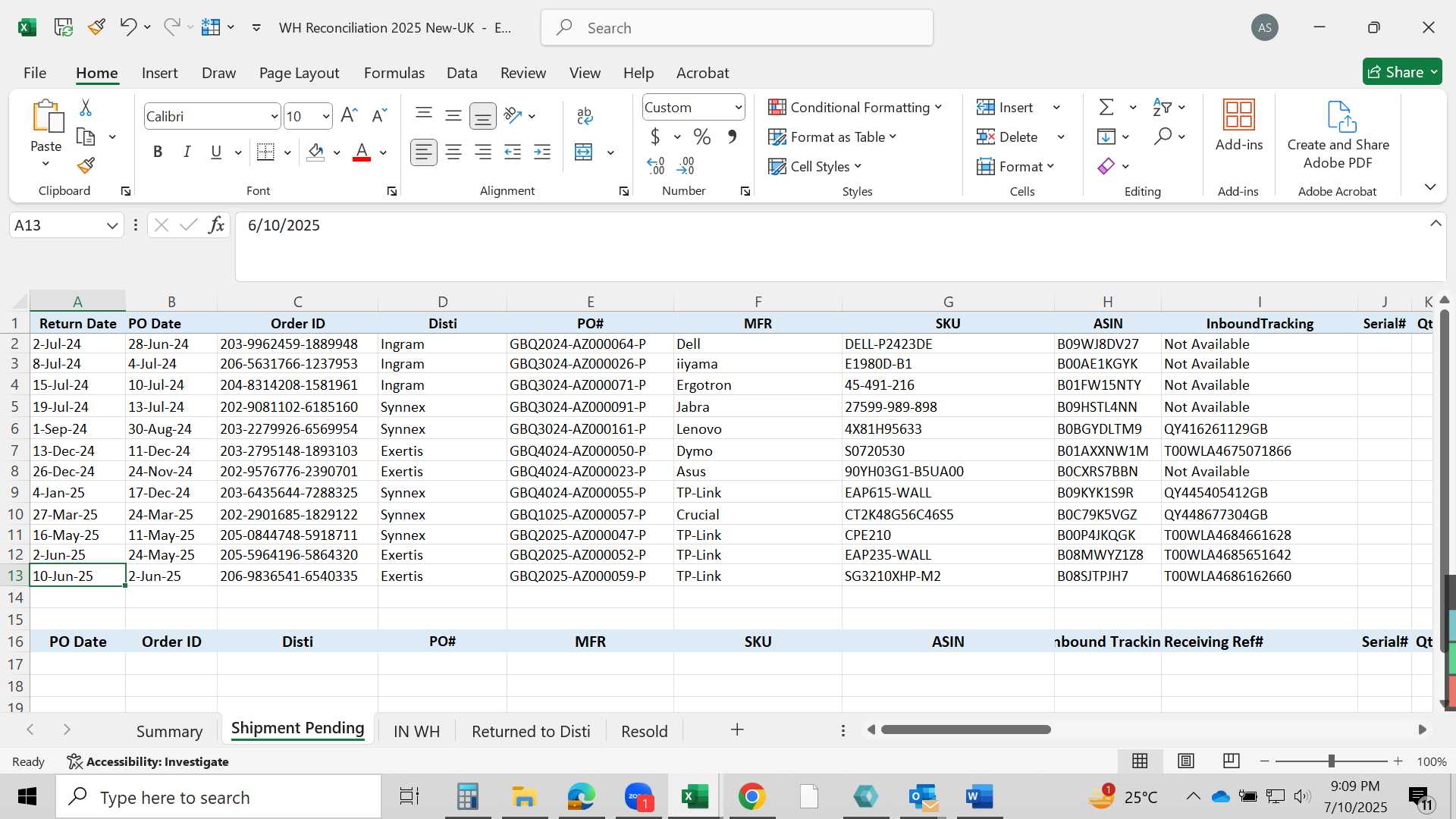Toggle Italic formatting
The width and height of the screenshot is (1456, 819).
coord(187,152)
